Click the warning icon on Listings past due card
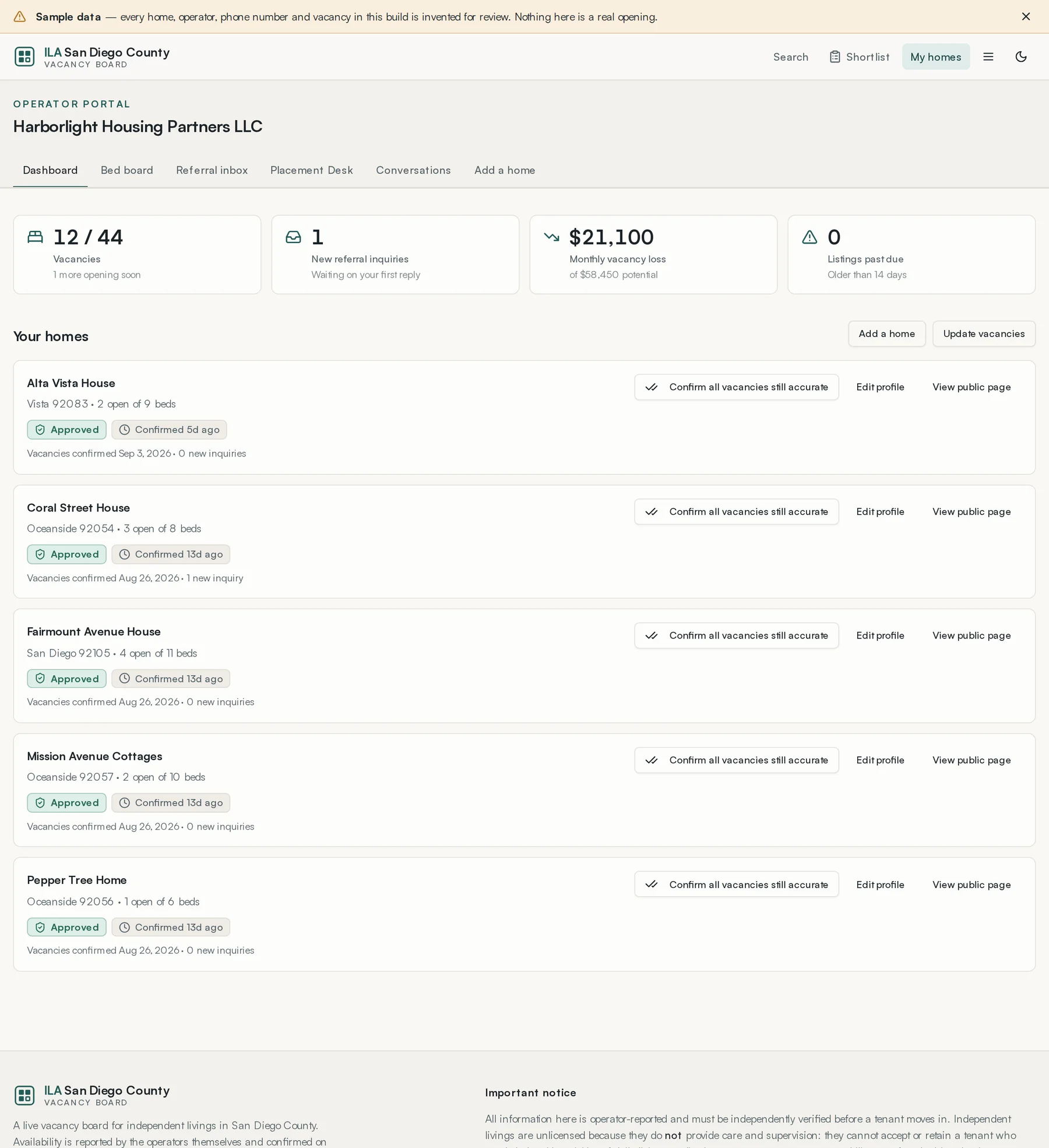 (810, 237)
